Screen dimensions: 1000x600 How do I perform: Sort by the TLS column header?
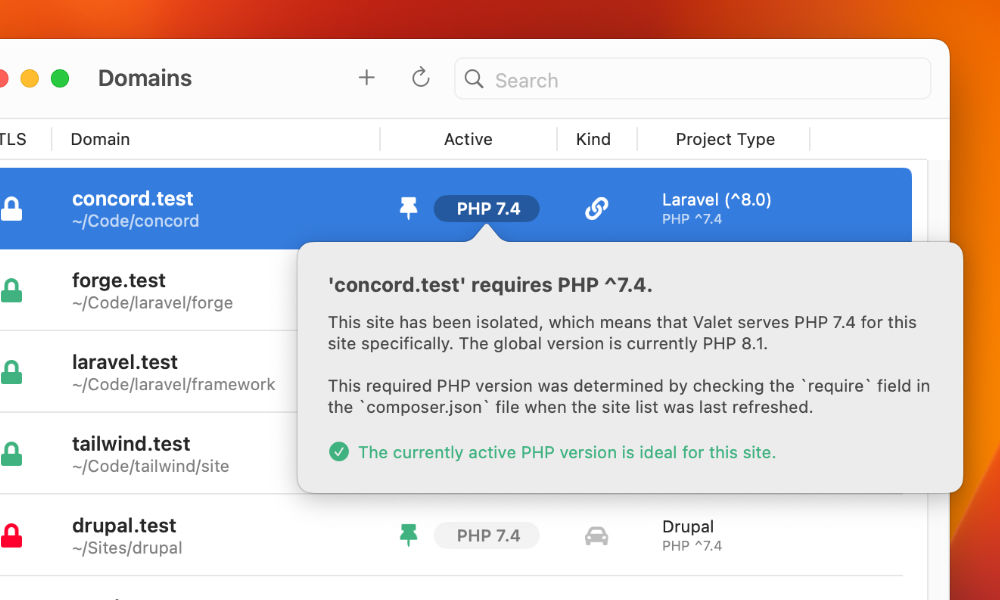click(13, 139)
